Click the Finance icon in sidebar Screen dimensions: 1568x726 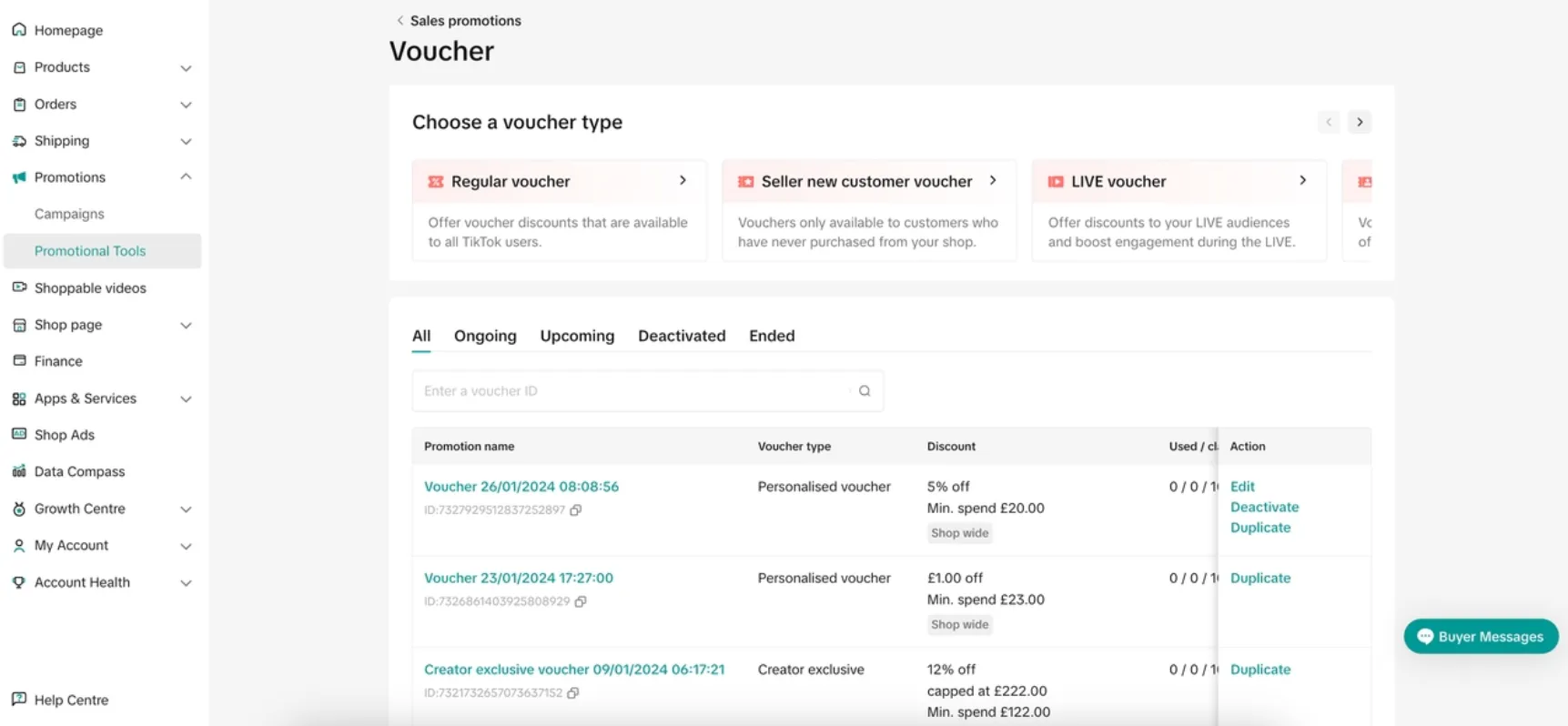19,361
